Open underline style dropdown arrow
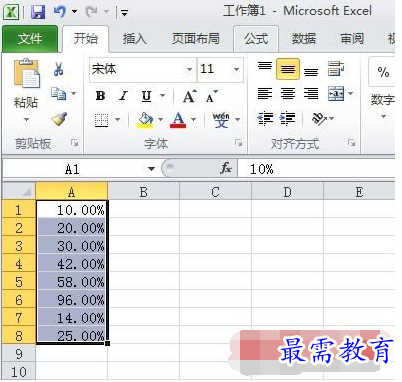402x382 pixels. 163,96
